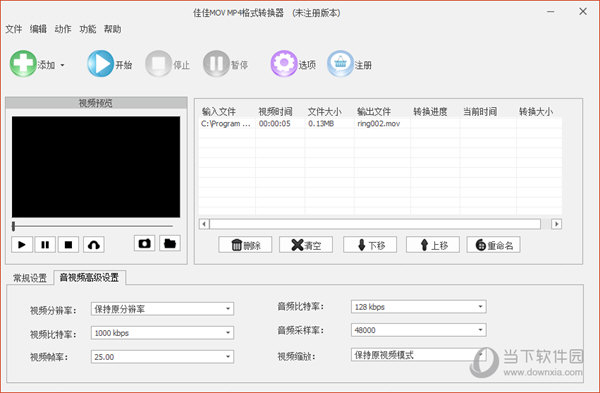The height and width of the screenshot is (393, 600).
Task: Take a snapshot with camera icon
Action: click(144, 243)
